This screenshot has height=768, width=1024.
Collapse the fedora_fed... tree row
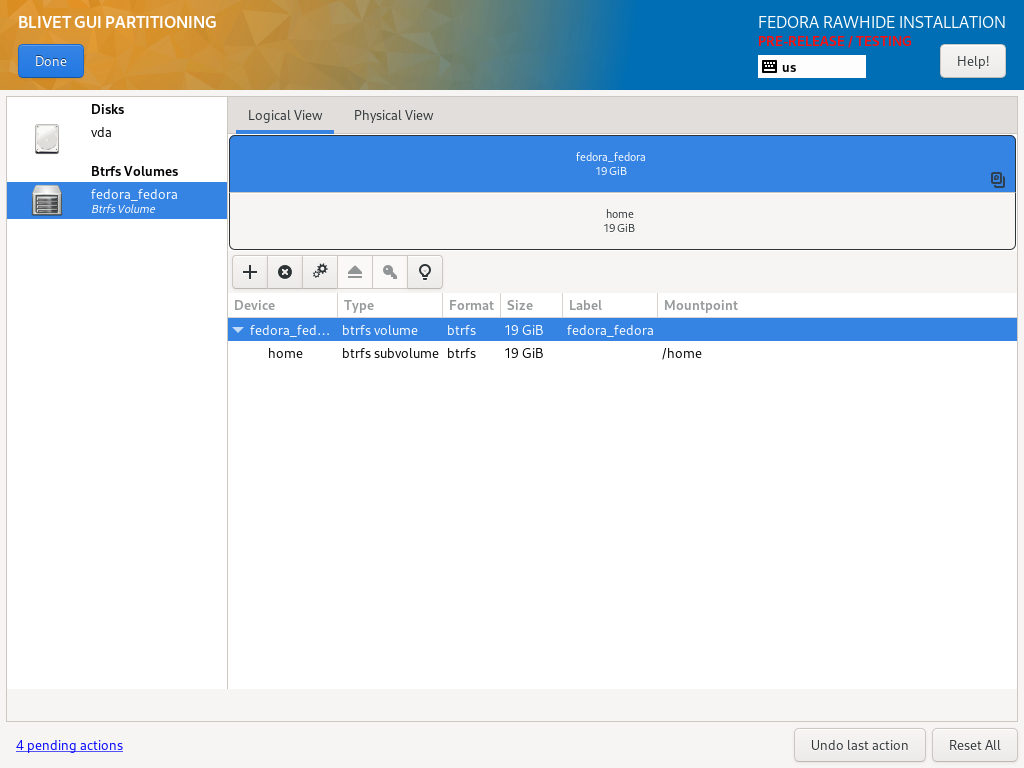click(x=238, y=330)
